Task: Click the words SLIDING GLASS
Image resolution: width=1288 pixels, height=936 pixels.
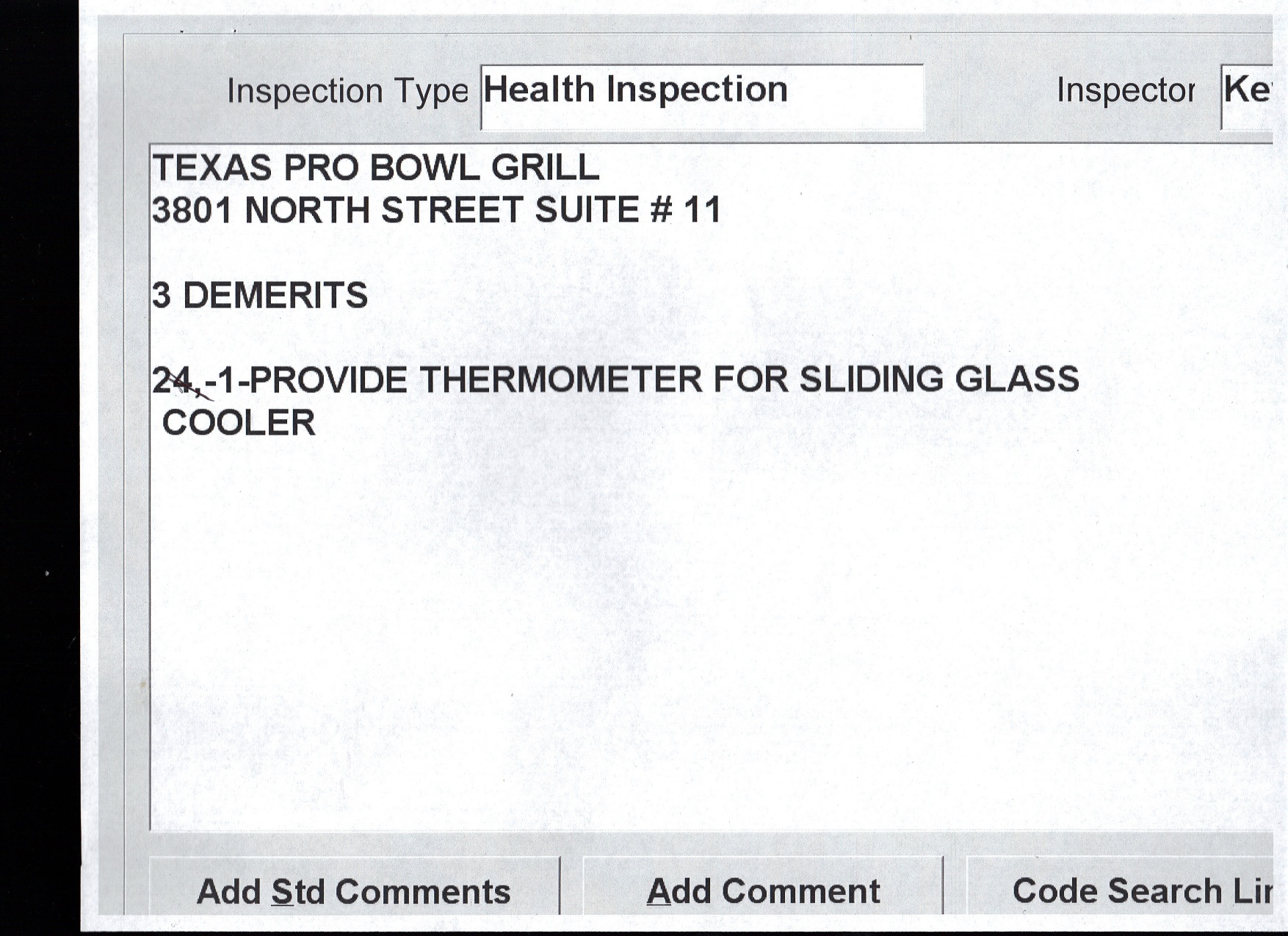Action: tap(938, 380)
